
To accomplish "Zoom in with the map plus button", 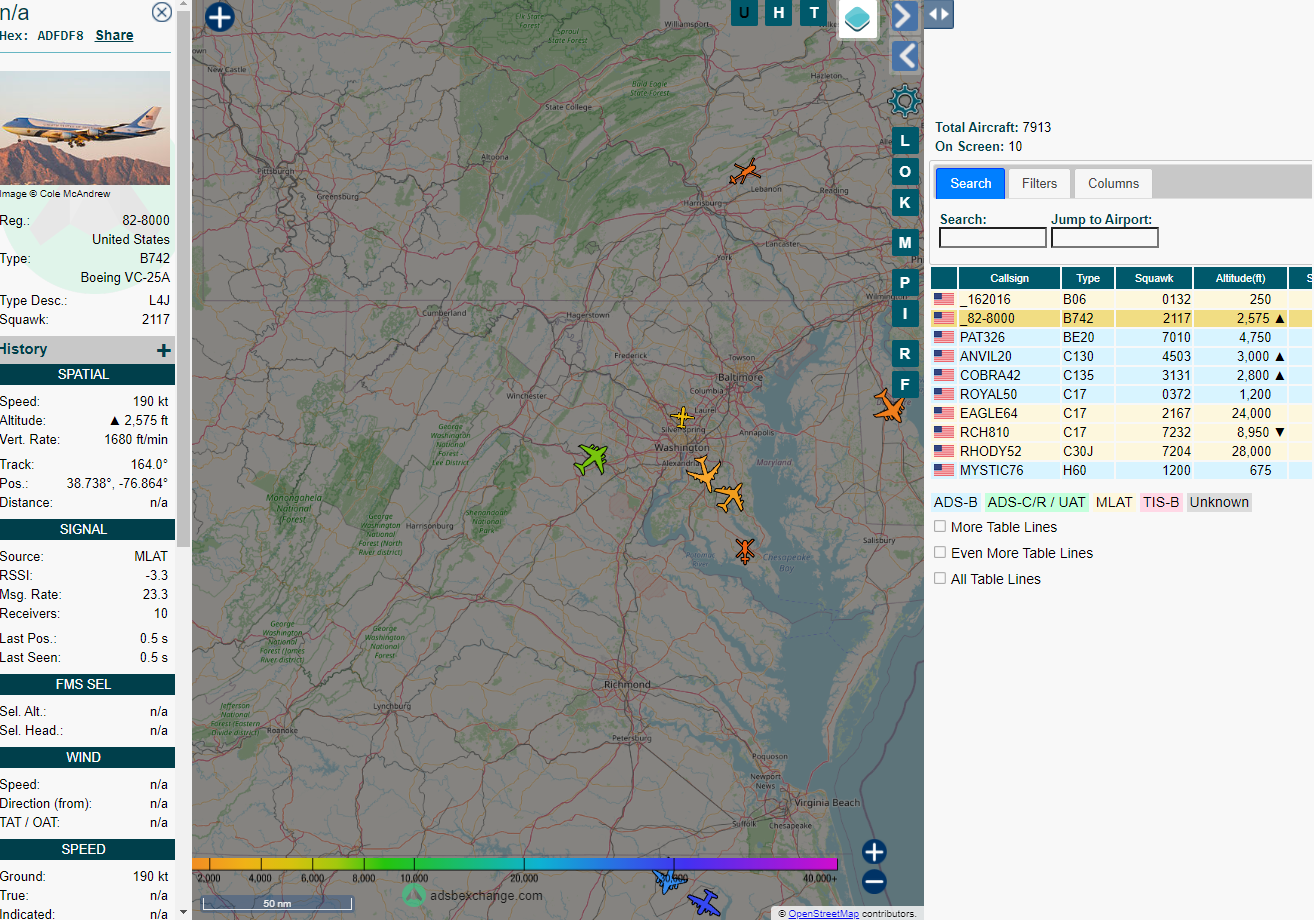I will [x=874, y=852].
